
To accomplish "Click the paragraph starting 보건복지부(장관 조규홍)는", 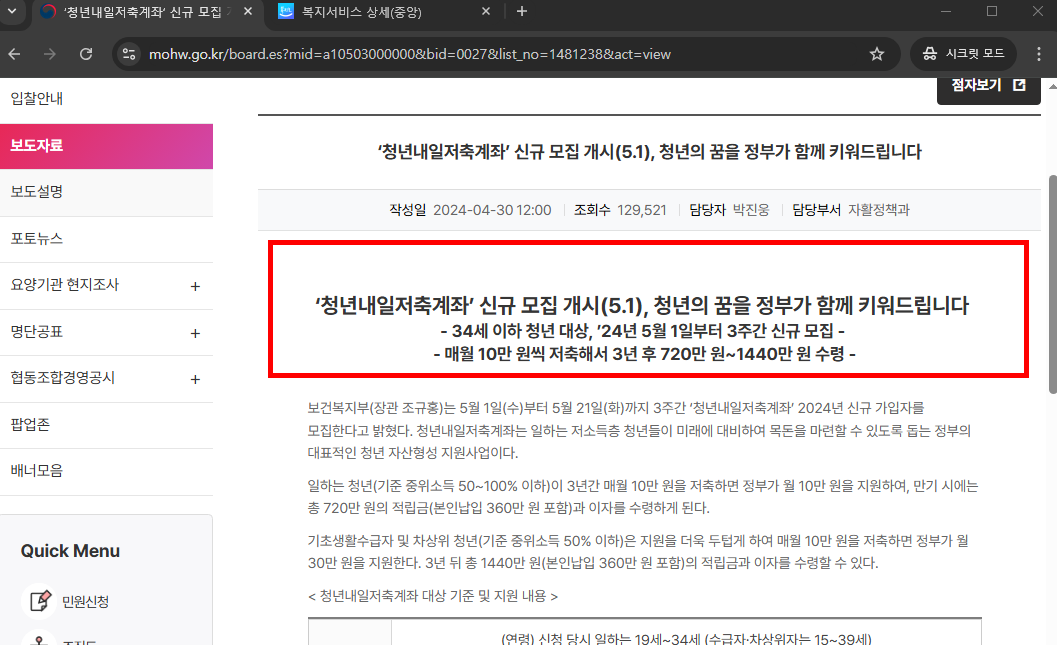I will click(x=639, y=430).
